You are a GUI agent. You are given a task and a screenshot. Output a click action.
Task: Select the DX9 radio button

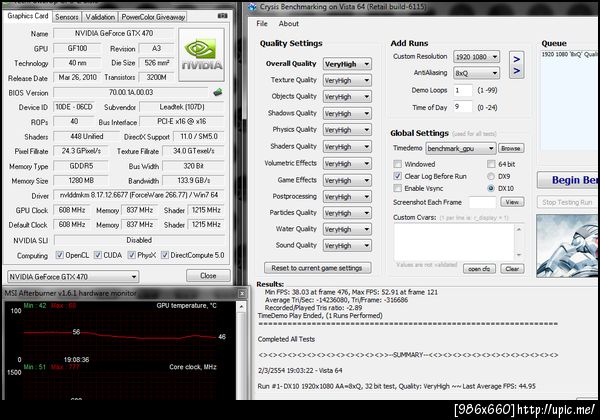[x=491, y=176]
